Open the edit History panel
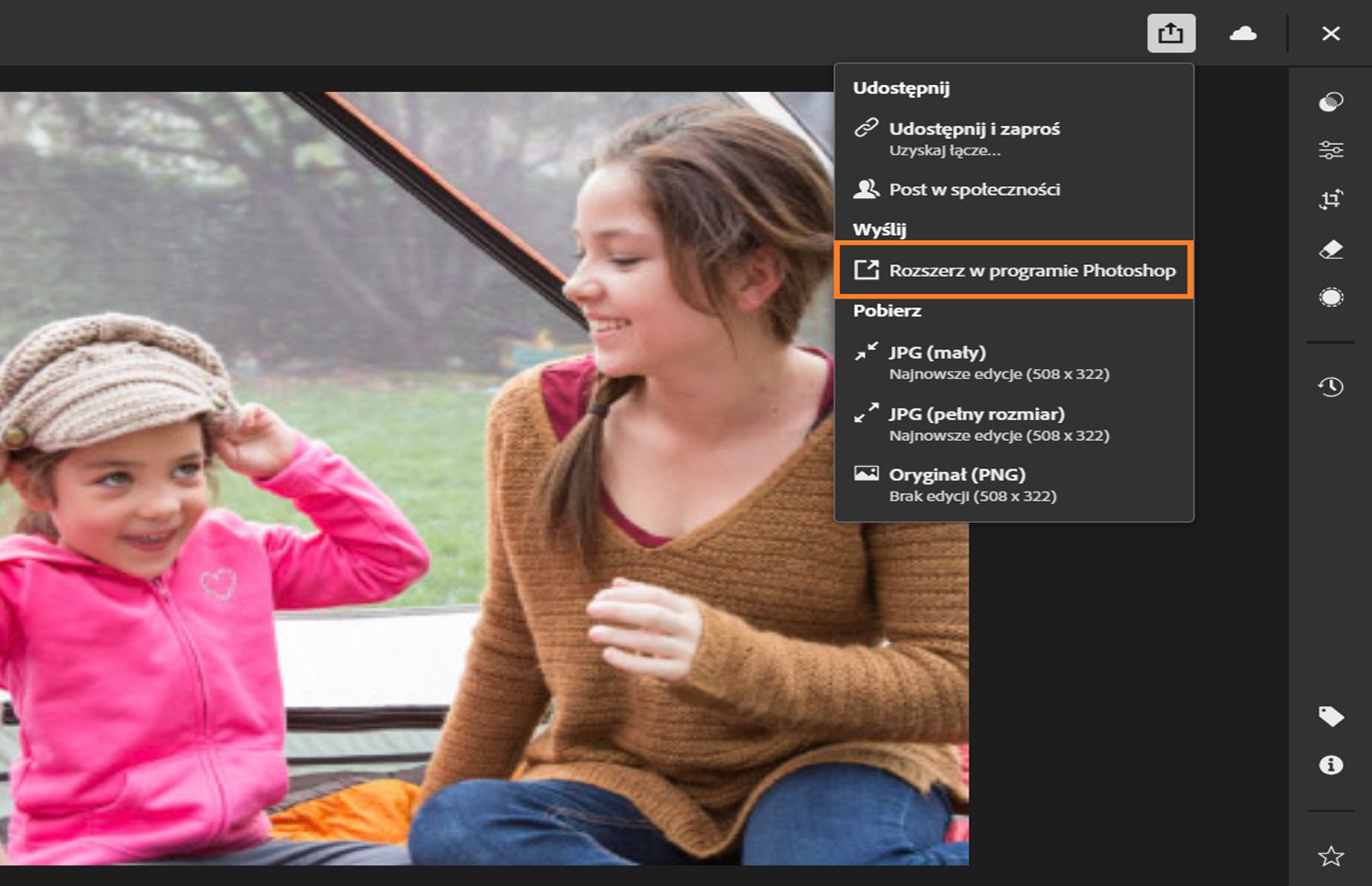Screen dimensions: 1372x886 point(1332,388)
